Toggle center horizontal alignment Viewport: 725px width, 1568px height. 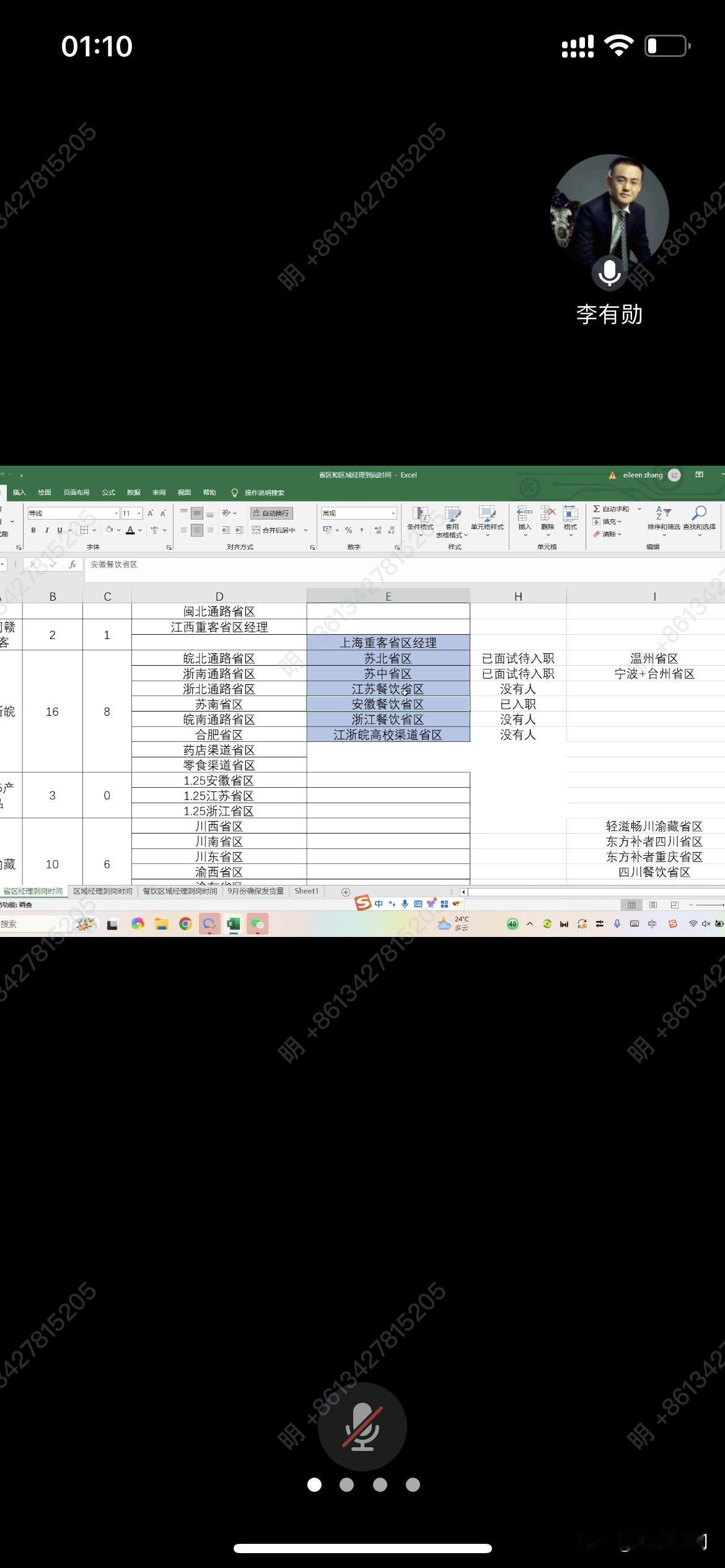[x=196, y=530]
